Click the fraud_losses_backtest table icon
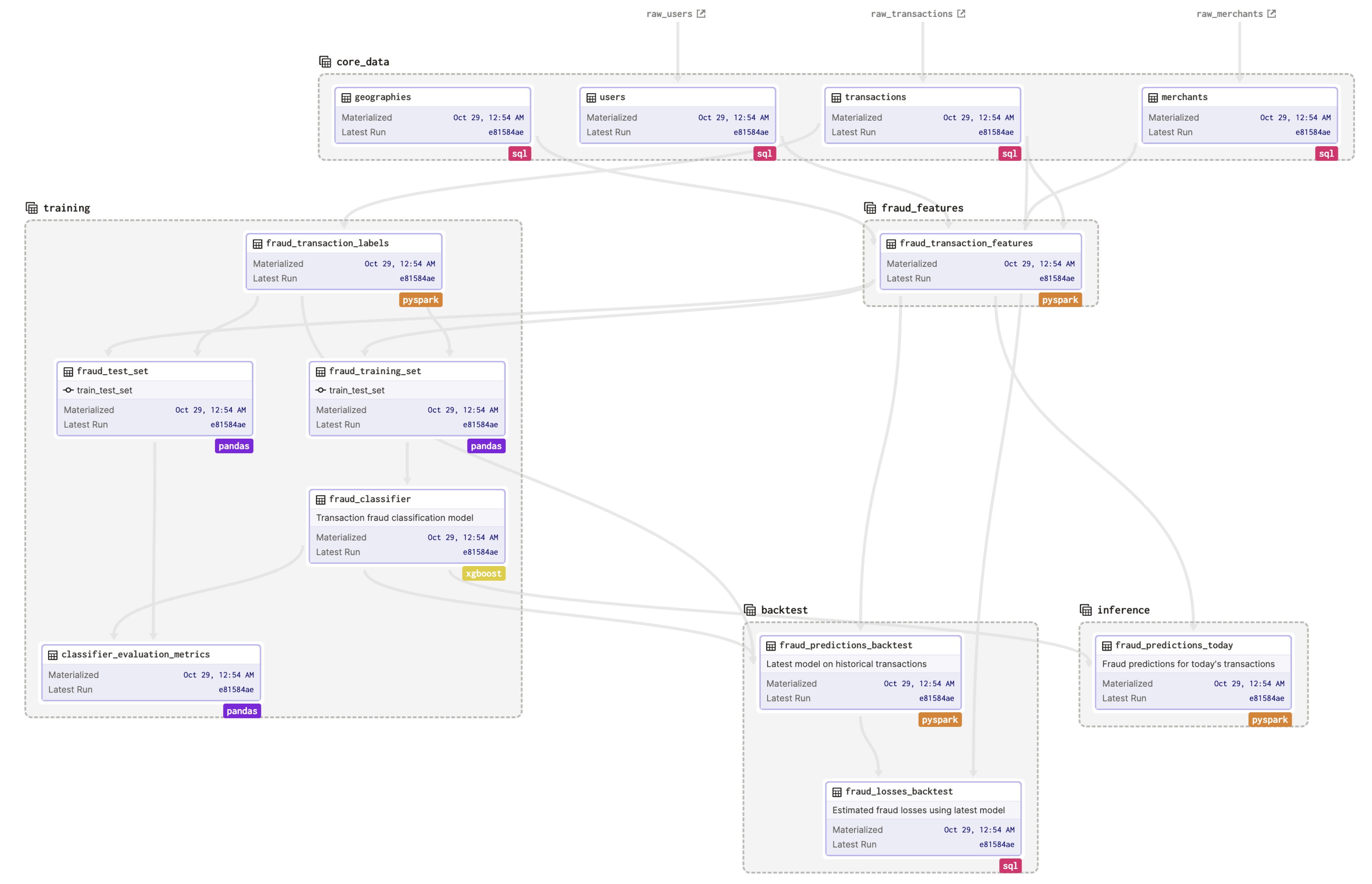Screen dimensions: 1372x884 837,792
